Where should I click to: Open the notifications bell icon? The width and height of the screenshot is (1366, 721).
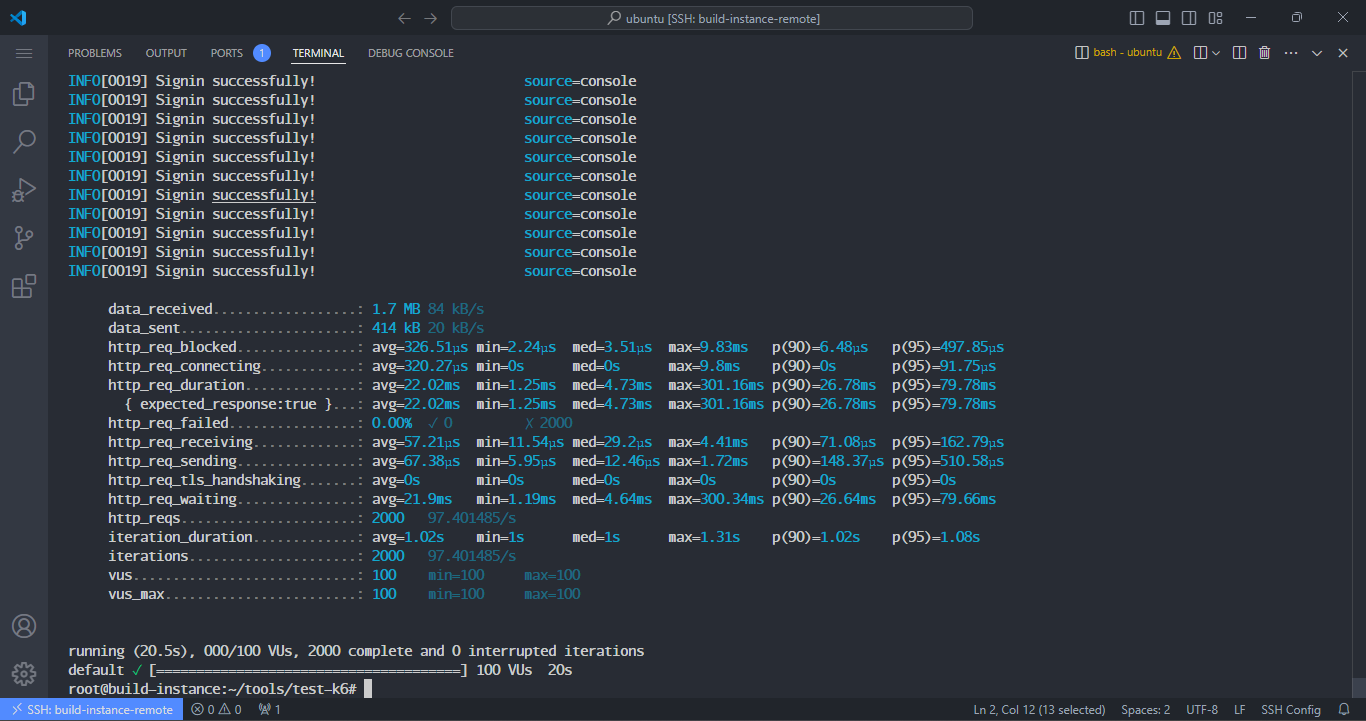pos(1343,709)
